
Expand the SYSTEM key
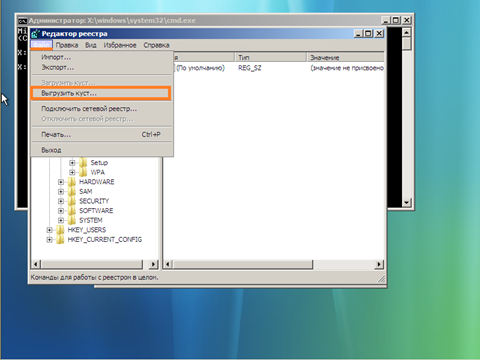pyautogui.click(x=61, y=220)
